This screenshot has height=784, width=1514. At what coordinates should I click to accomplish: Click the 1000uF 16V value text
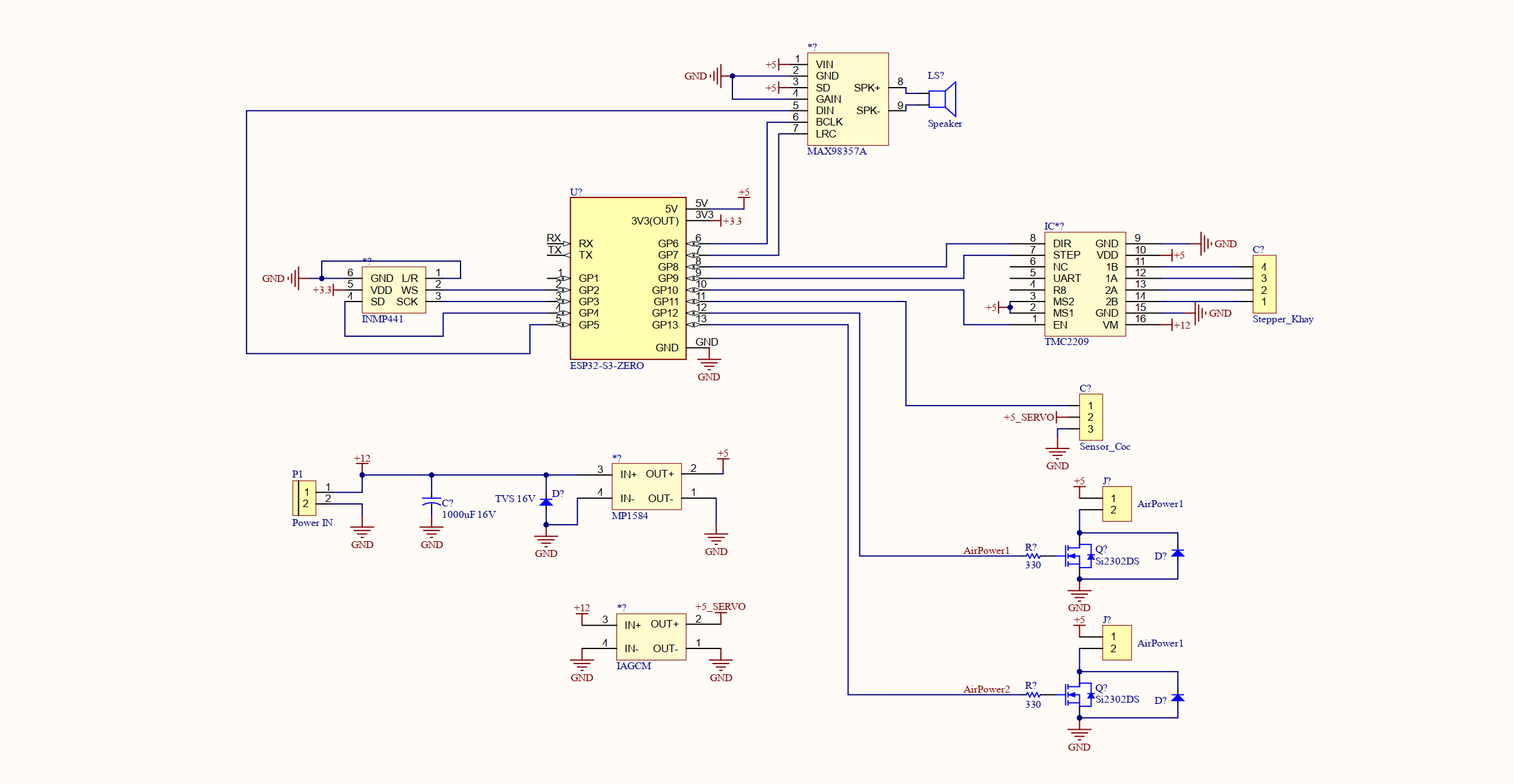[469, 515]
